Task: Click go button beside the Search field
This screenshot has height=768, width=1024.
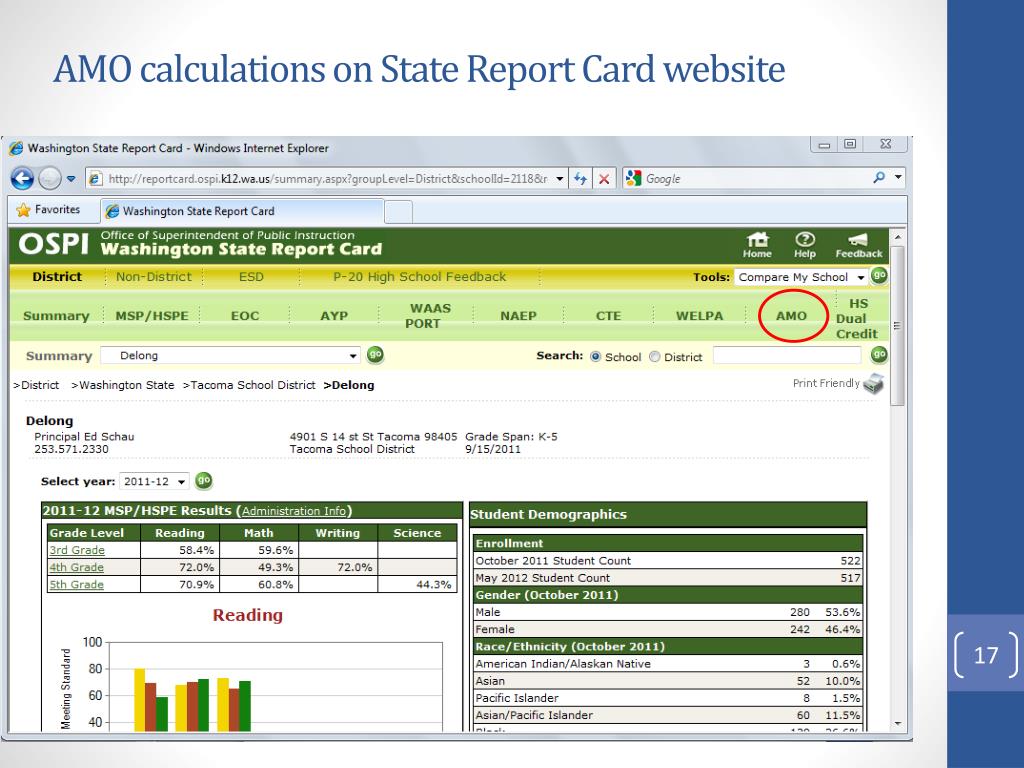Action: (x=879, y=355)
